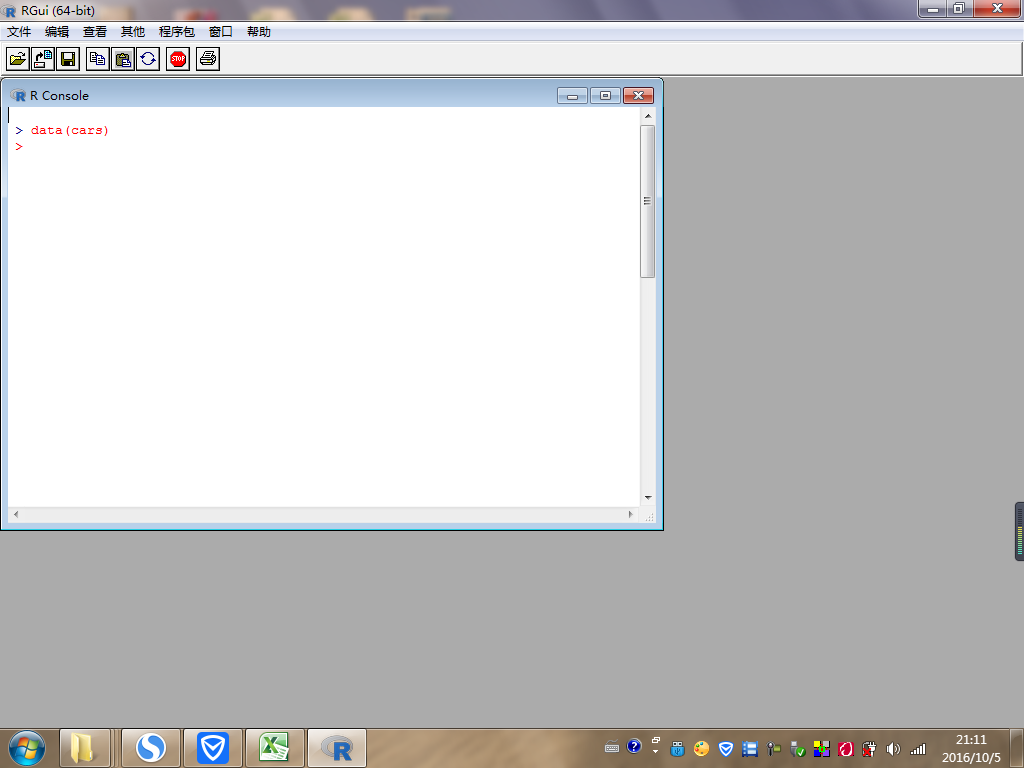Restore down the RGui main window
The height and width of the screenshot is (768, 1024).
(959, 9)
